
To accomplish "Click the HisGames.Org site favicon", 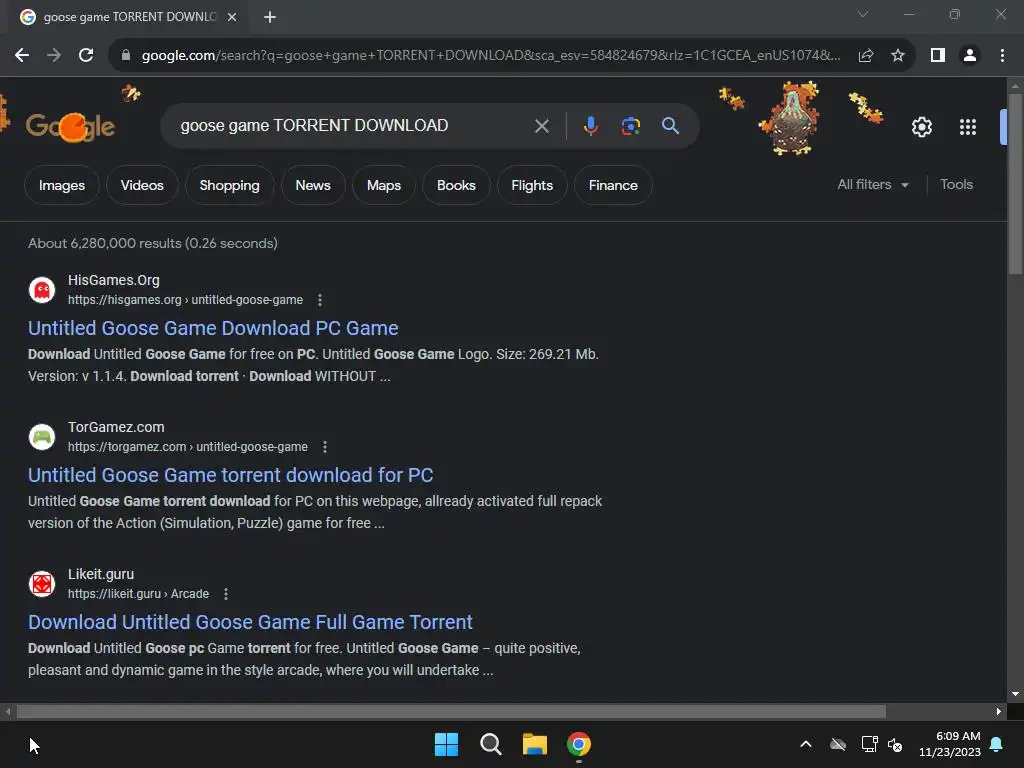I will point(42,289).
